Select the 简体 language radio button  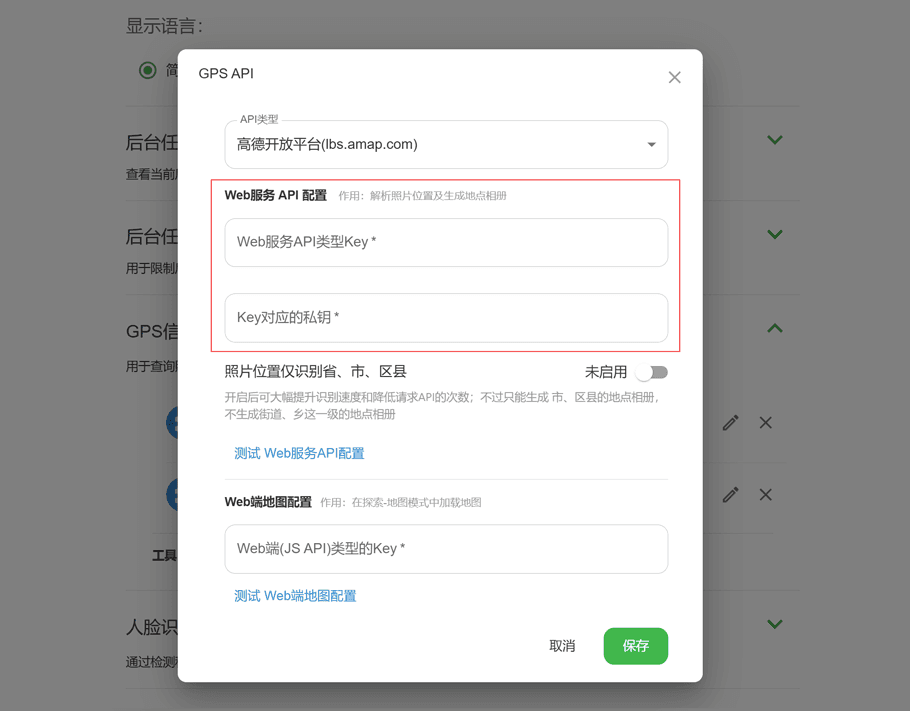point(147,70)
